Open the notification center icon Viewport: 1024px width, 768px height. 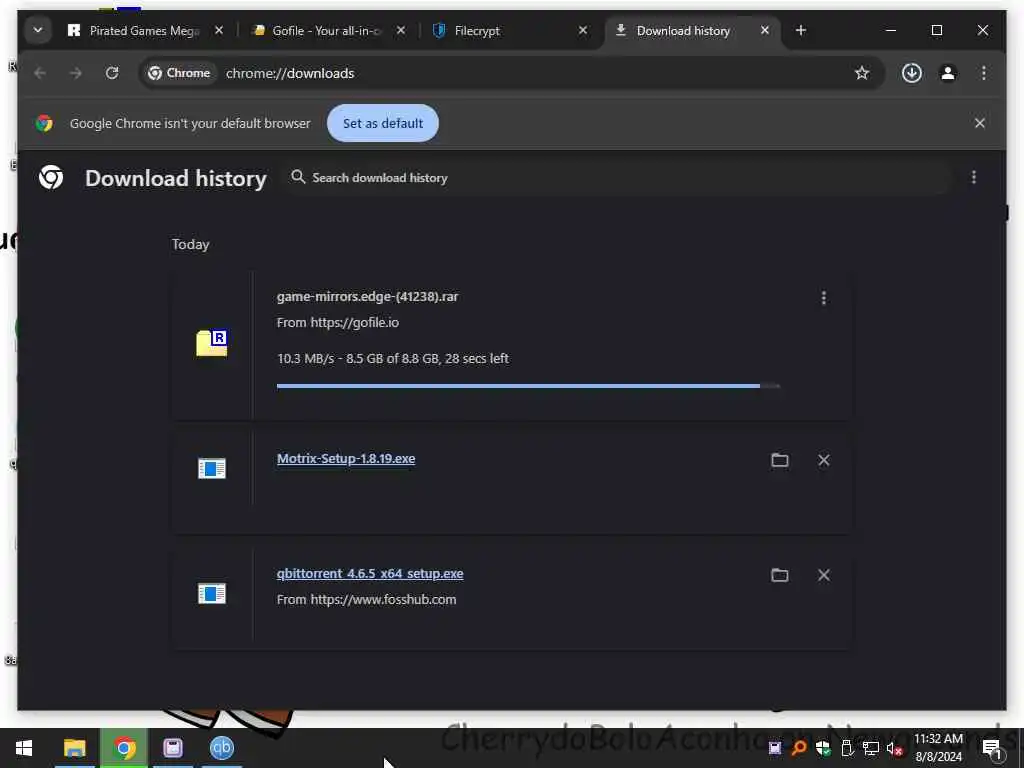pos(993,749)
